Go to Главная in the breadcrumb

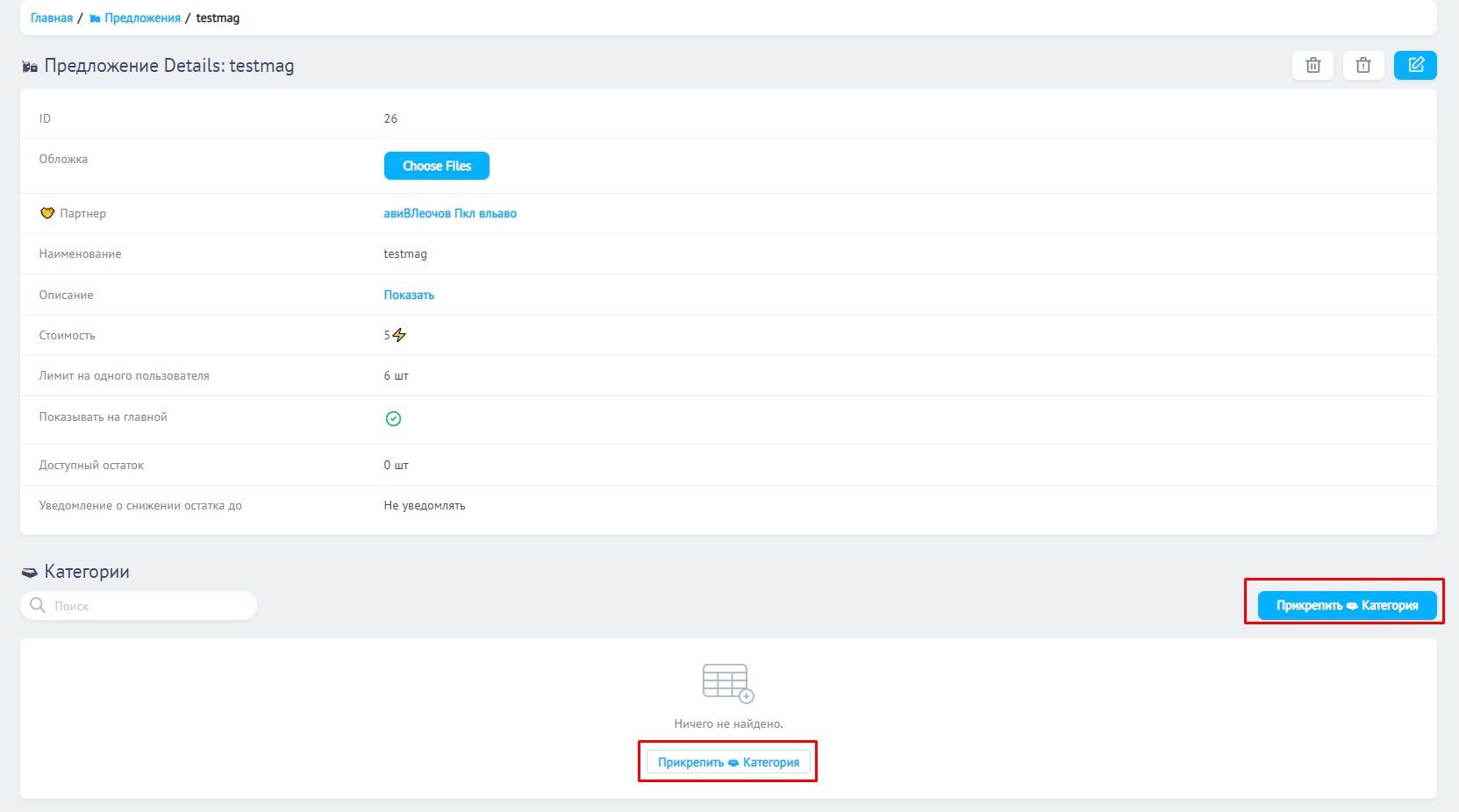52,18
